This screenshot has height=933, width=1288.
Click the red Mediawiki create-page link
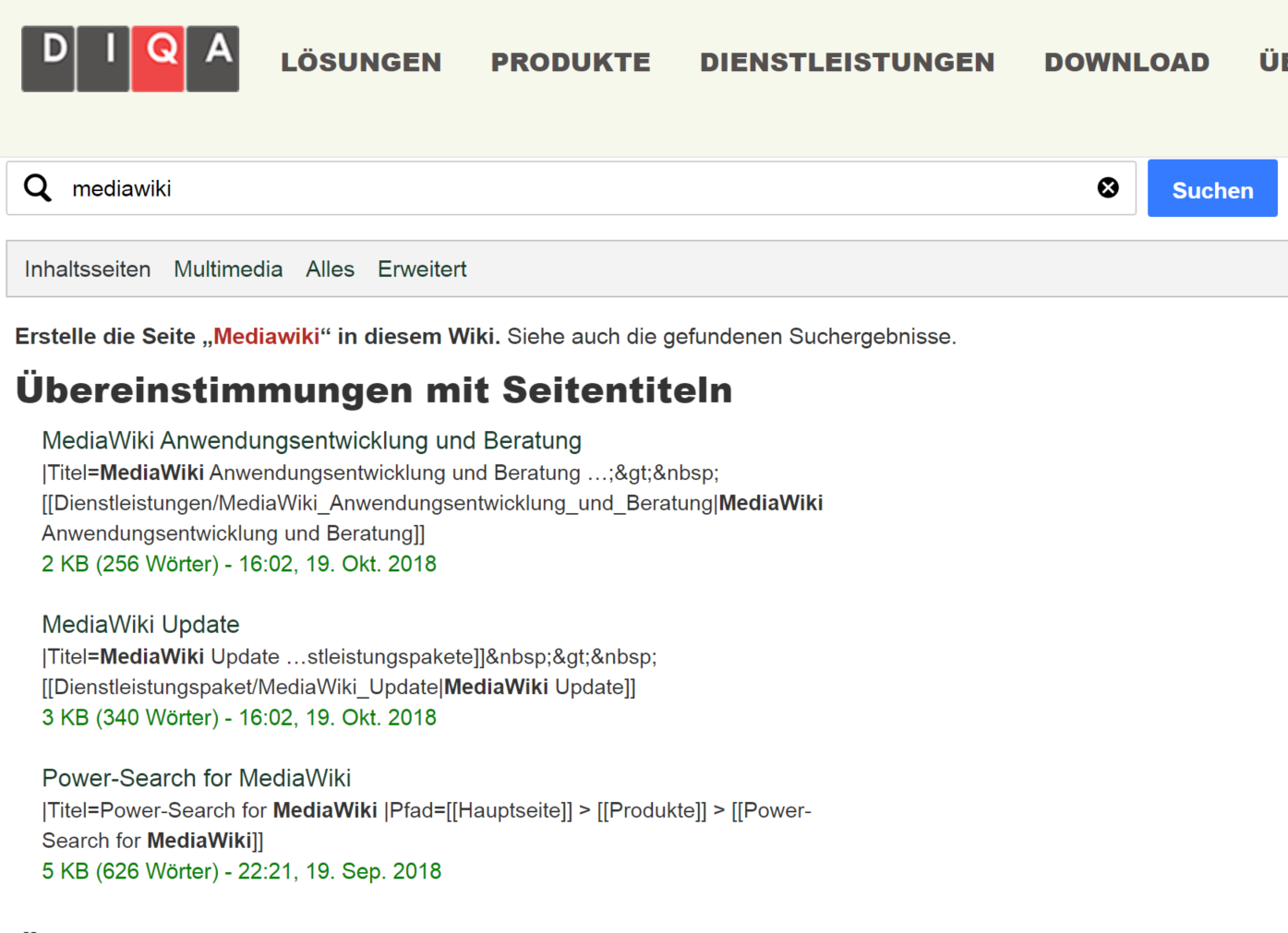(x=266, y=337)
